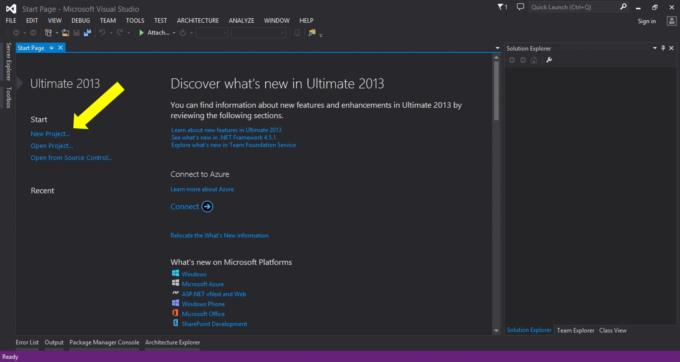Toggle the pin on Start Page tab

(x=51, y=48)
